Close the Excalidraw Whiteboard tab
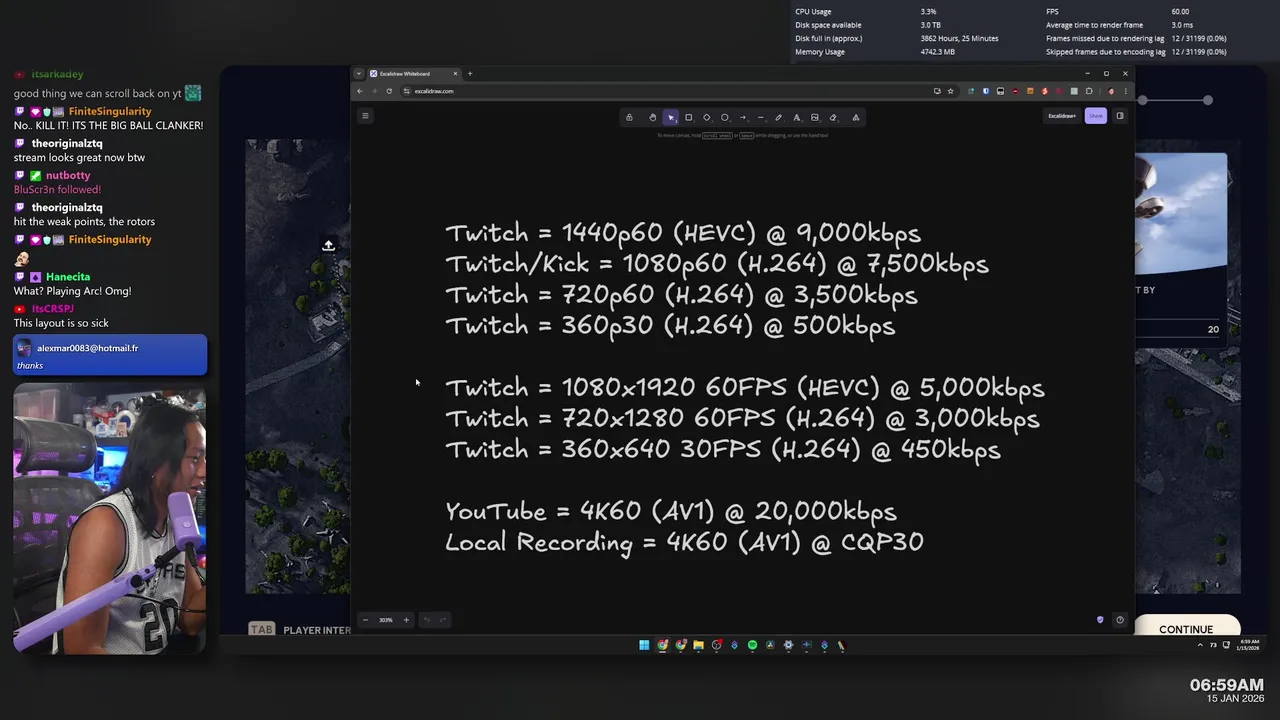Viewport: 1280px width, 720px height. (455, 73)
